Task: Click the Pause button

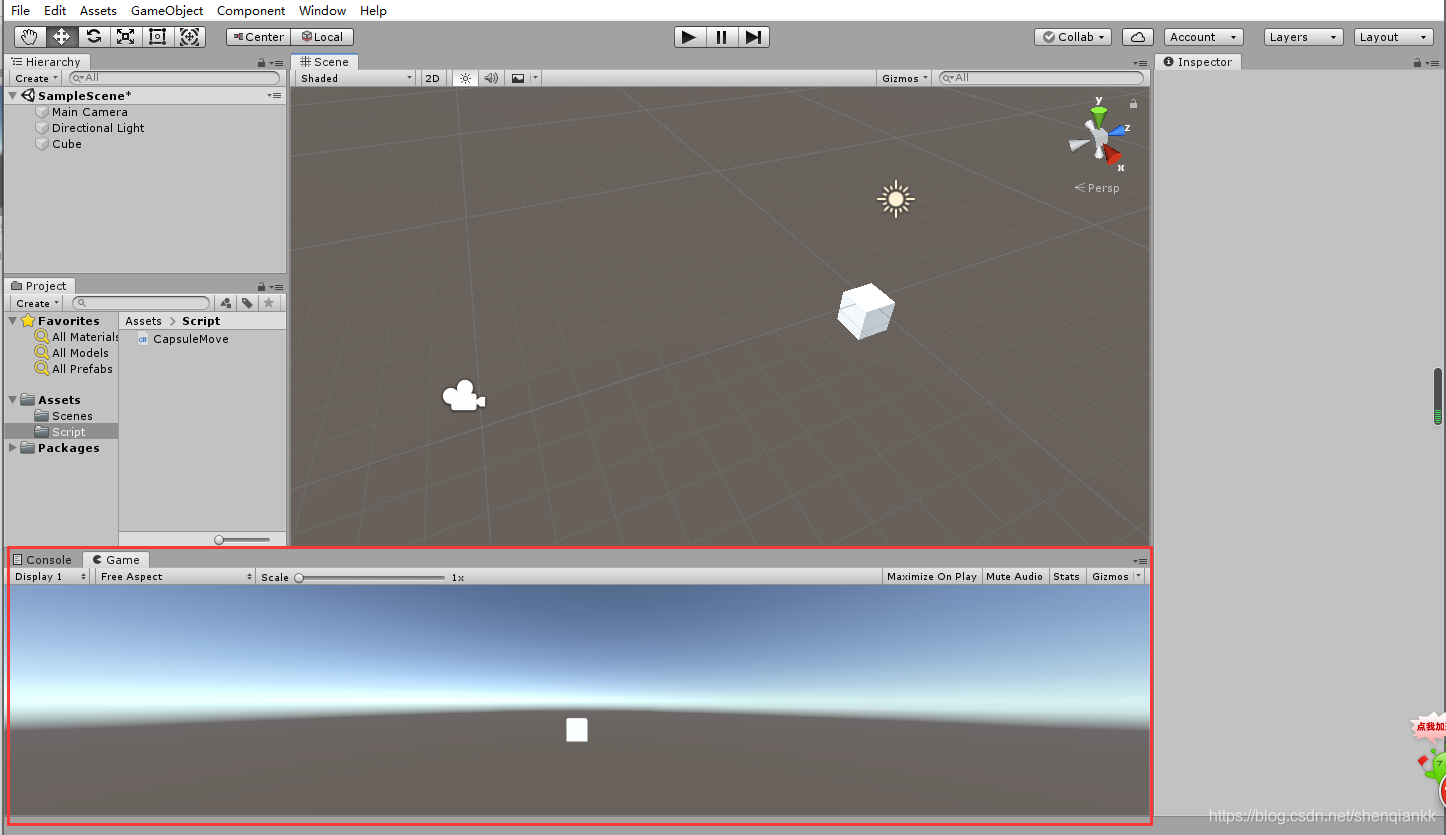Action: pos(721,37)
